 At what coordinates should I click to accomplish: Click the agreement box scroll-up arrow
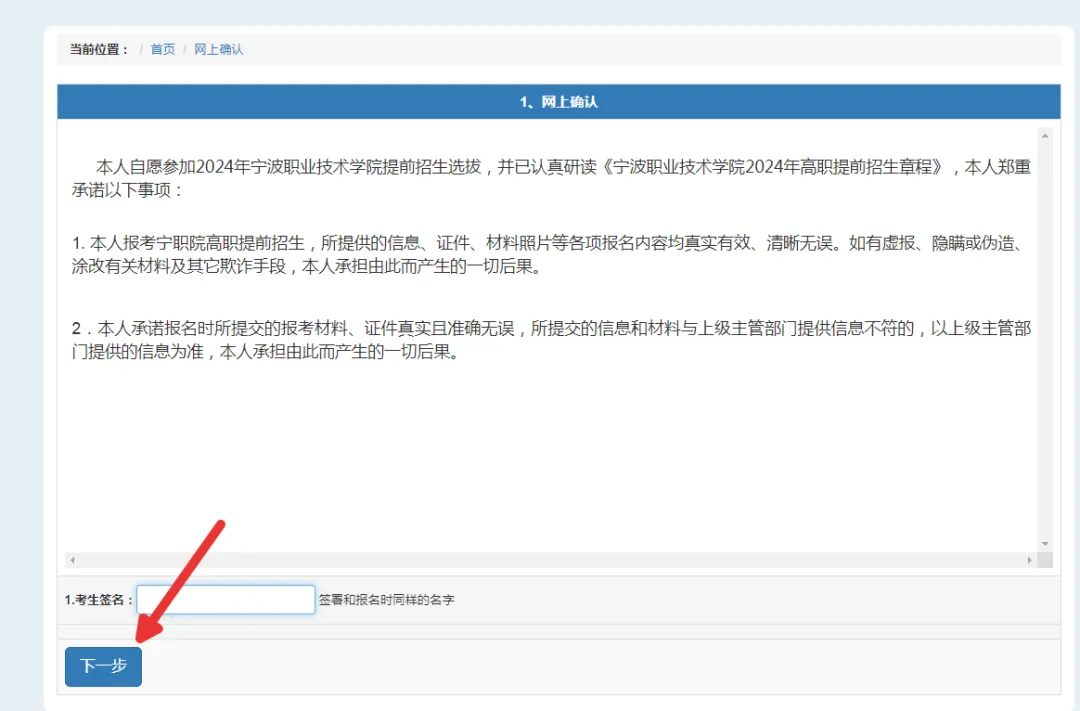click(x=1045, y=135)
